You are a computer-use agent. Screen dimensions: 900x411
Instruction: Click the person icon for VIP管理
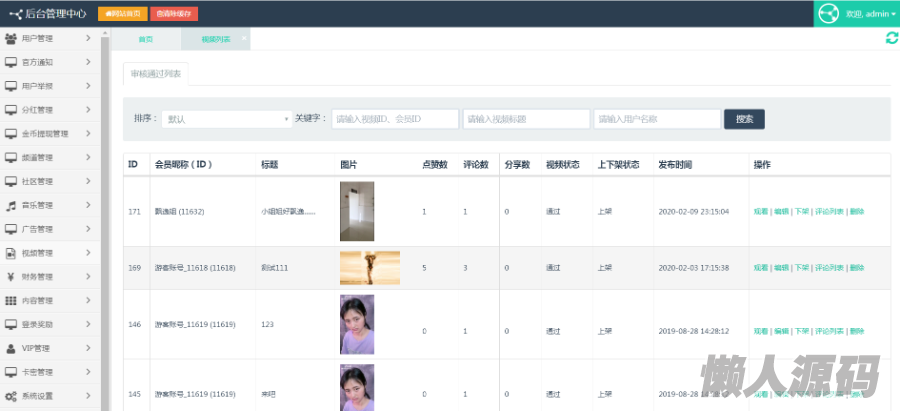tap(11, 348)
